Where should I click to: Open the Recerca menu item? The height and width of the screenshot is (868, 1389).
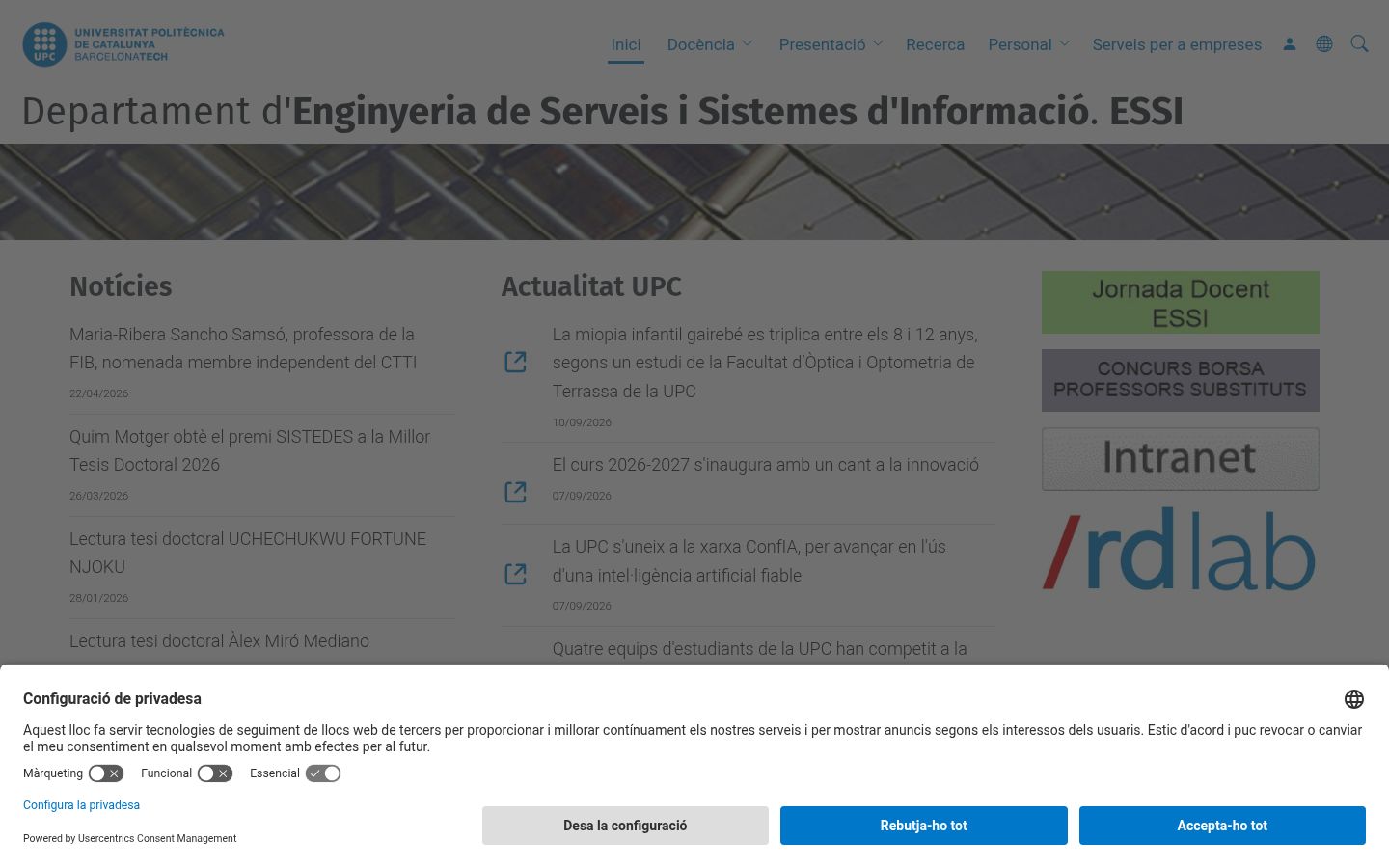click(x=935, y=44)
